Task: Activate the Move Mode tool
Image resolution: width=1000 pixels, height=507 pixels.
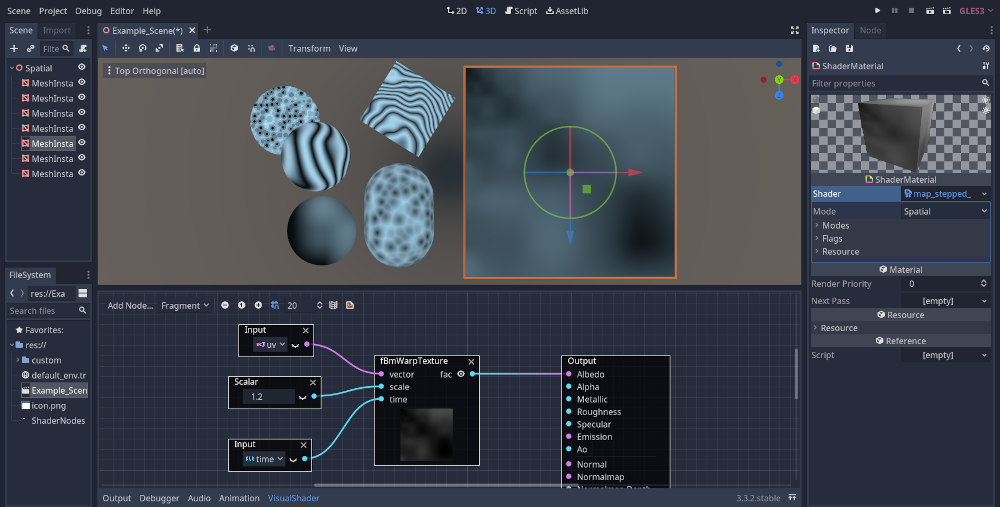Action: pos(126,48)
